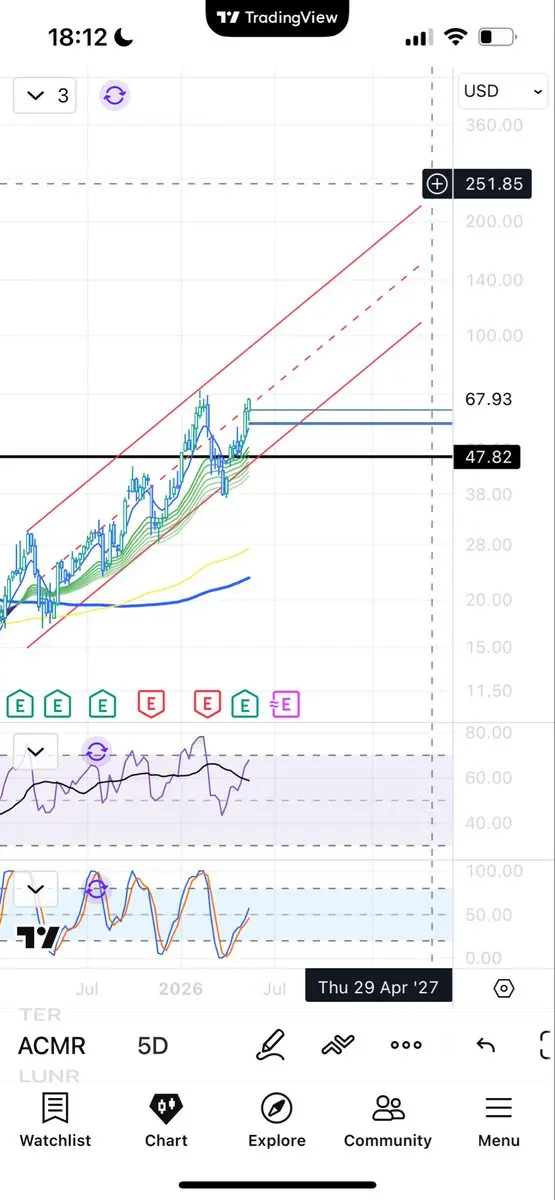Image resolution: width=555 pixels, height=1200 pixels.
Task: Tap the 40.00 RSI scale label
Action: coord(489,823)
